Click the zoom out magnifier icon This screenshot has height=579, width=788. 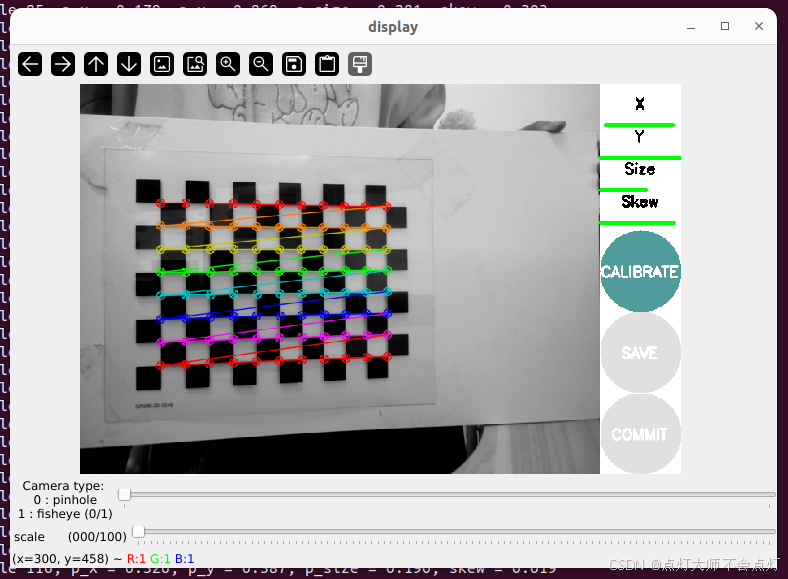click(261, 64)
